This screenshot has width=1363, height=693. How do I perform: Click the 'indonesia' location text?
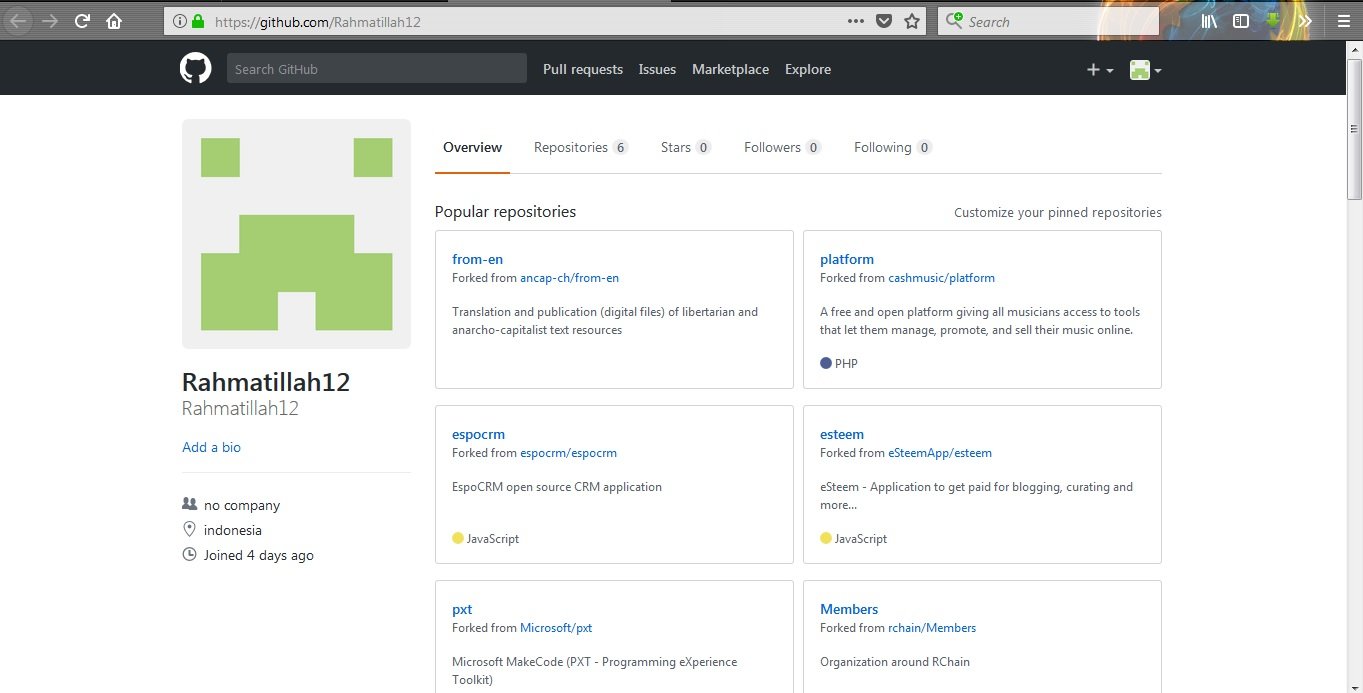(233, 530)
